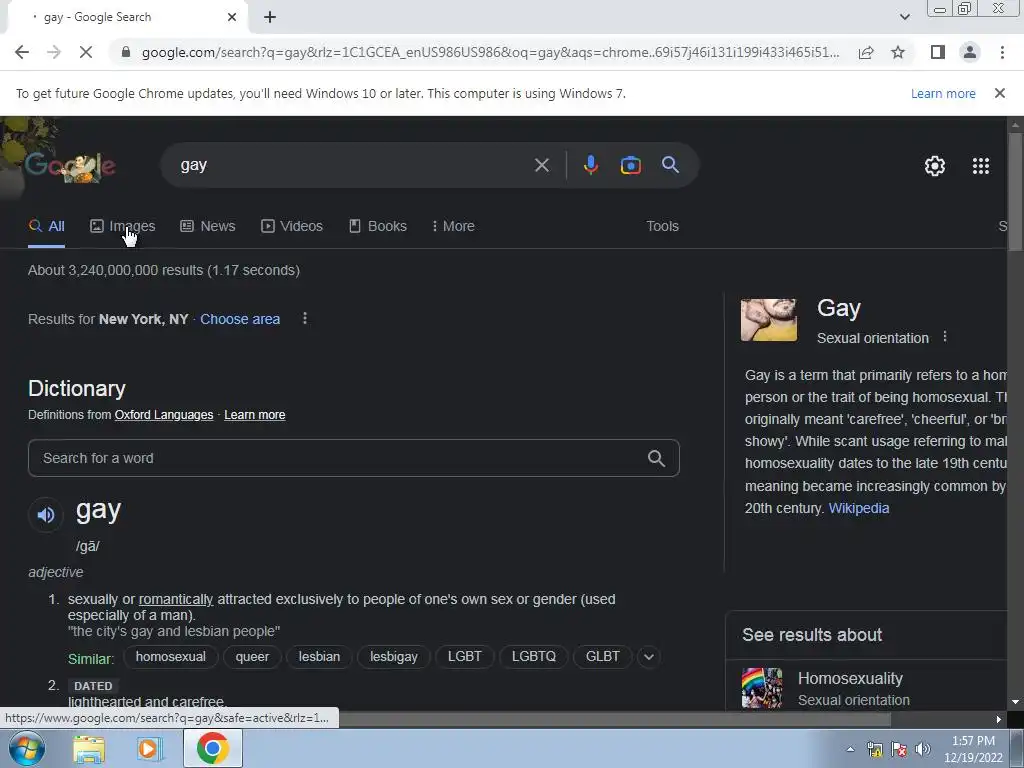Open Google apps grid
This screenshot has width=1024, height=768.
[980, 166]
